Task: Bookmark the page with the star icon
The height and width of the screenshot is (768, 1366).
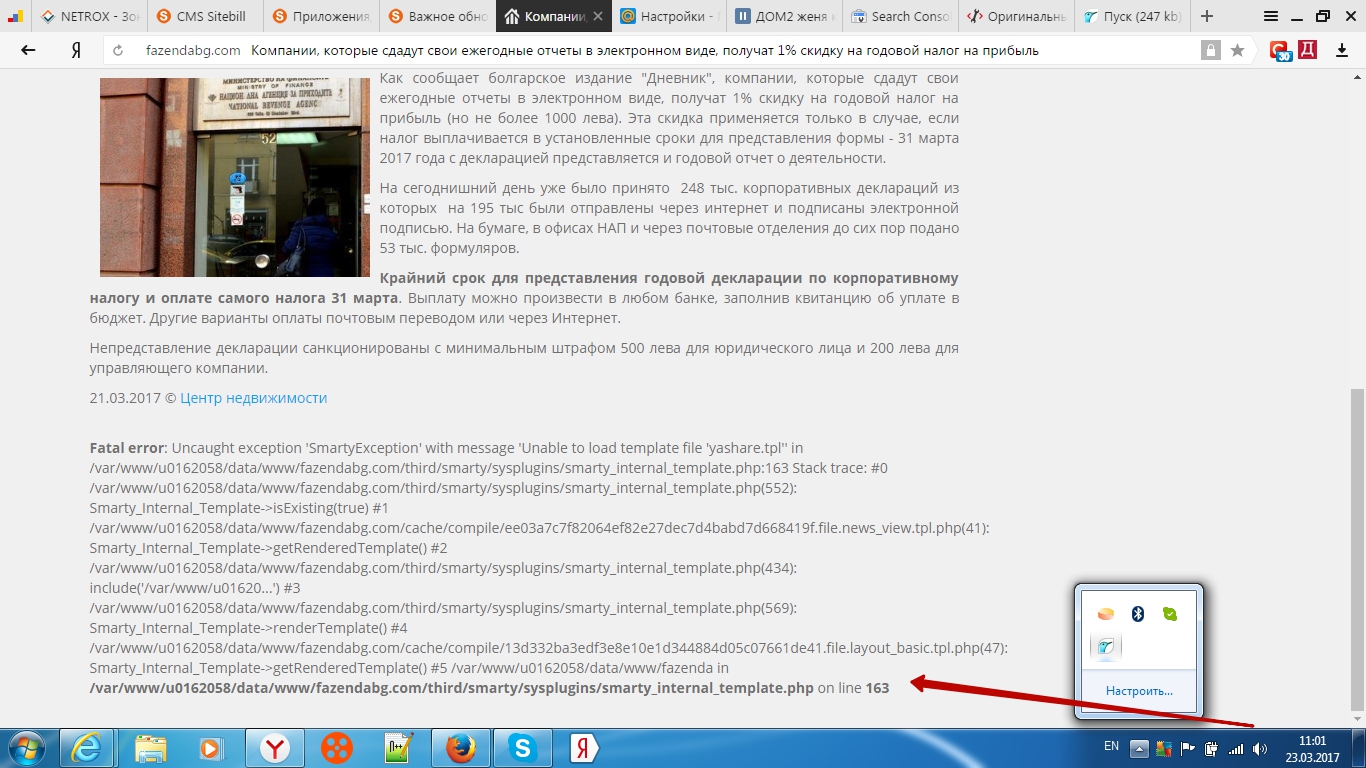Action: tap(1237, 51)
